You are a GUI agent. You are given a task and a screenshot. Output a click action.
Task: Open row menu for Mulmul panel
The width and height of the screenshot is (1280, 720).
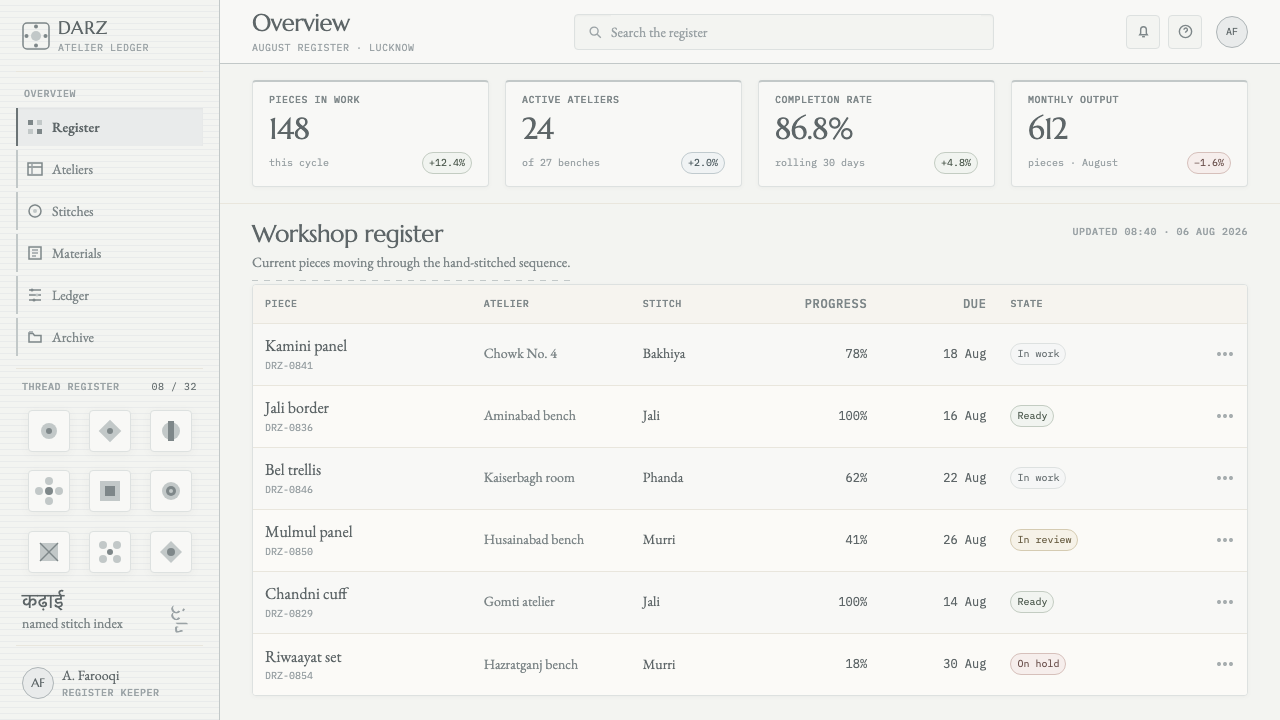pos(1225,540)
